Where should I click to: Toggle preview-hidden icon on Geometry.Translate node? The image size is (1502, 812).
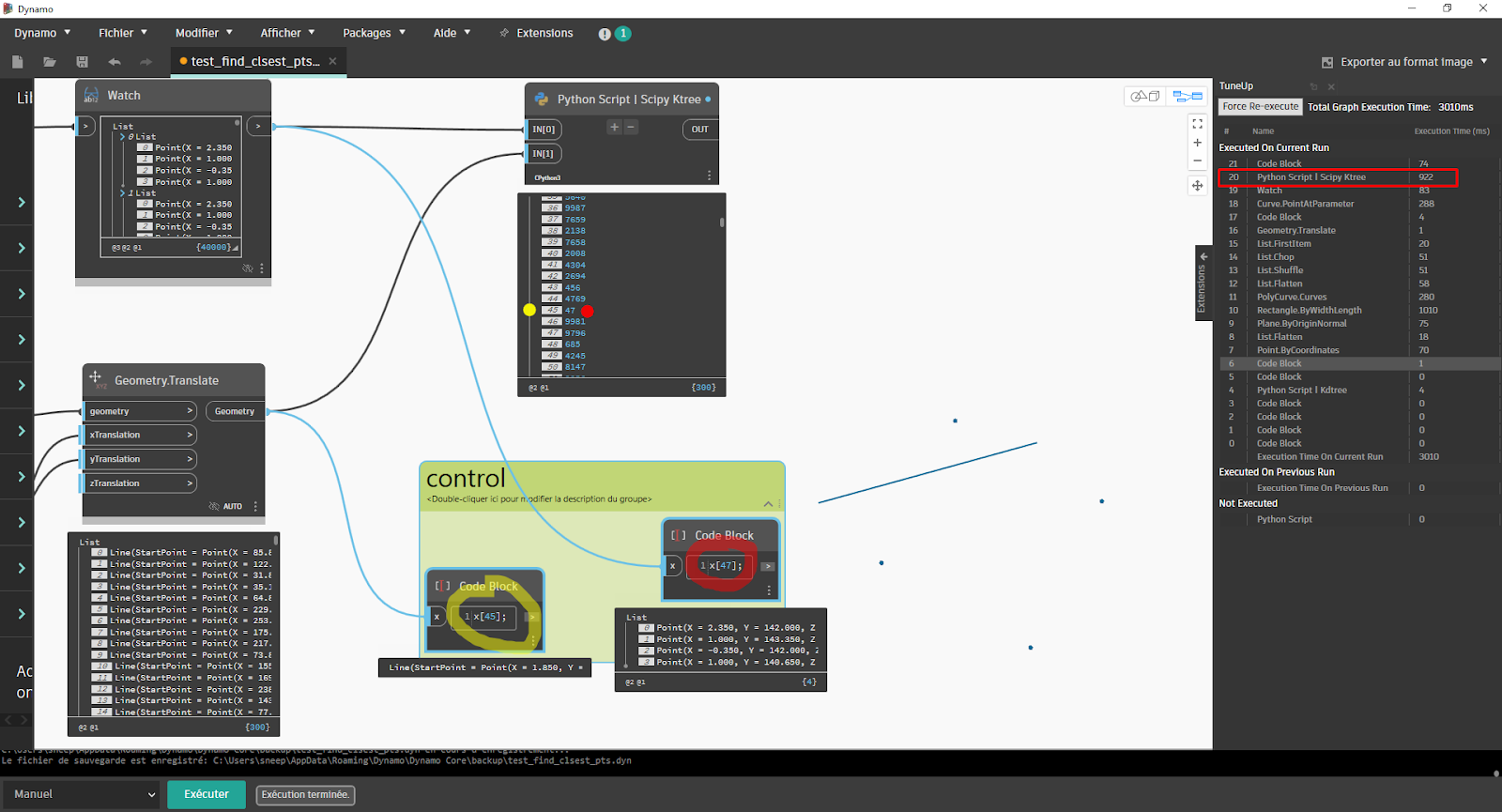pos(214,506)
